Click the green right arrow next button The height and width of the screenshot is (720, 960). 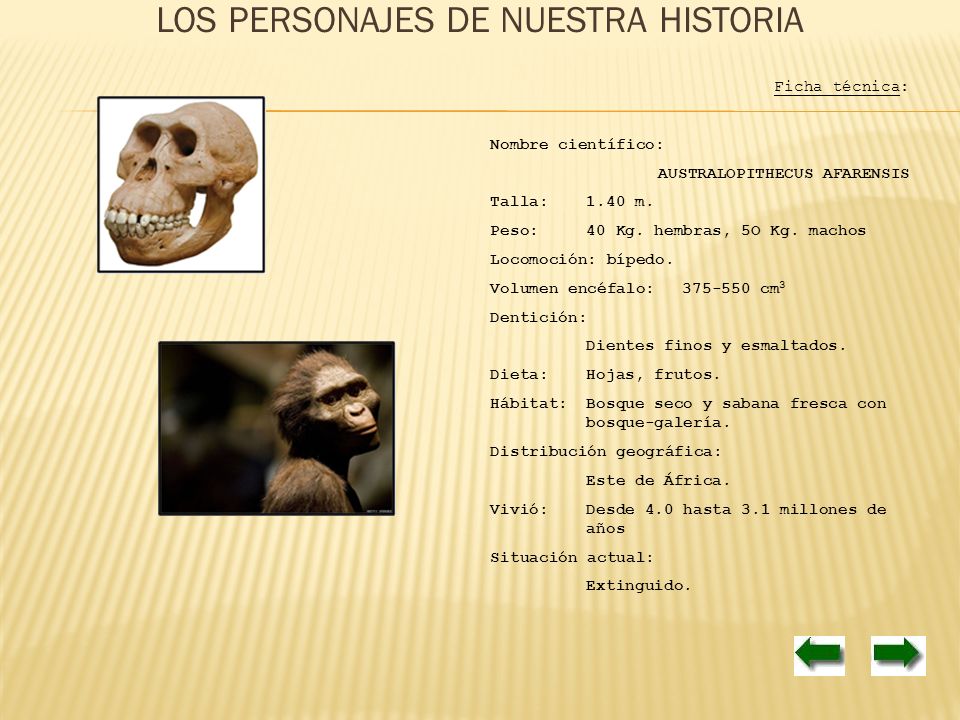(898, 655)
